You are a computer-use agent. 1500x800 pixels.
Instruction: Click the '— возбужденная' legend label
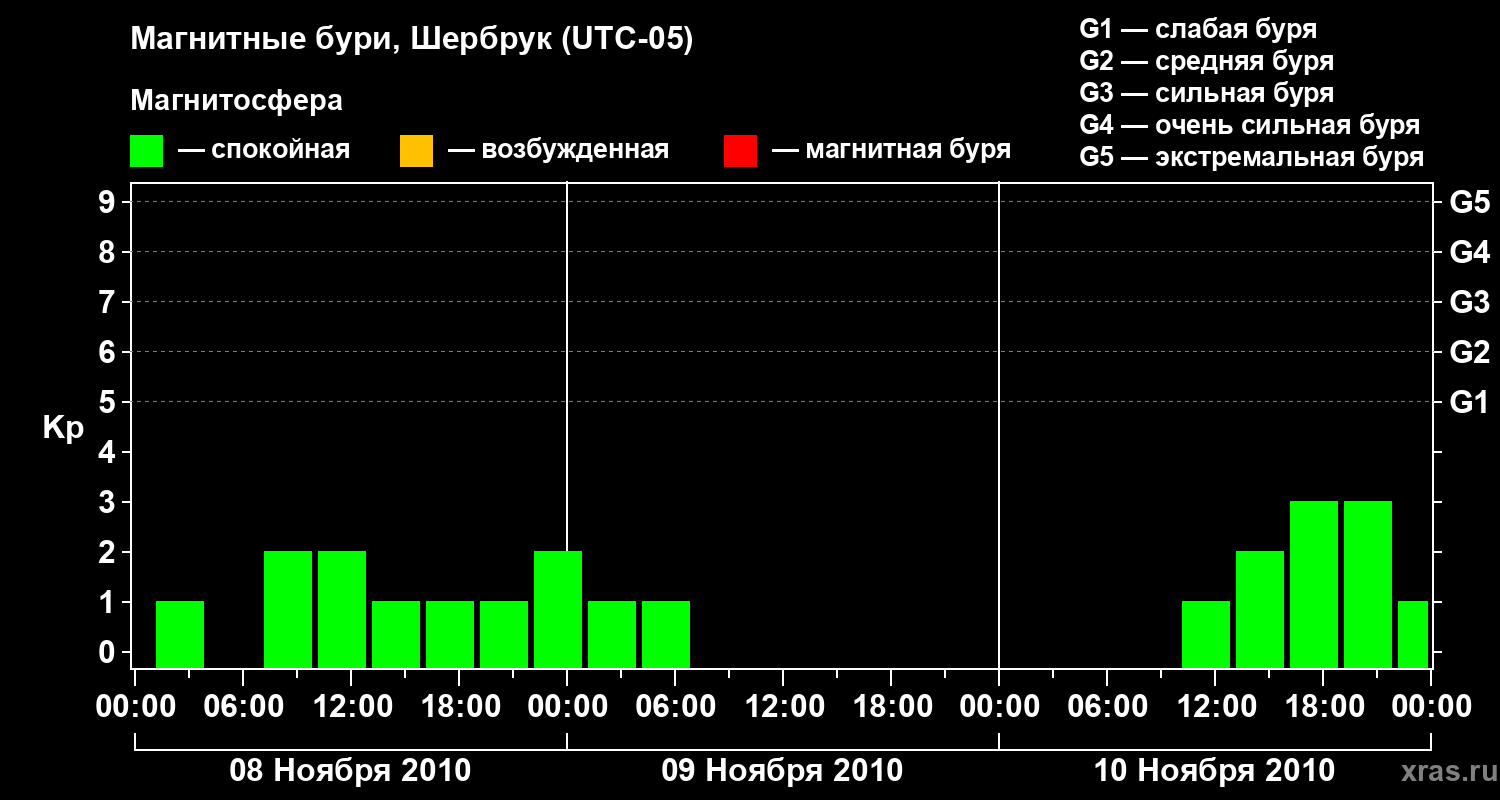coord(558,151)
